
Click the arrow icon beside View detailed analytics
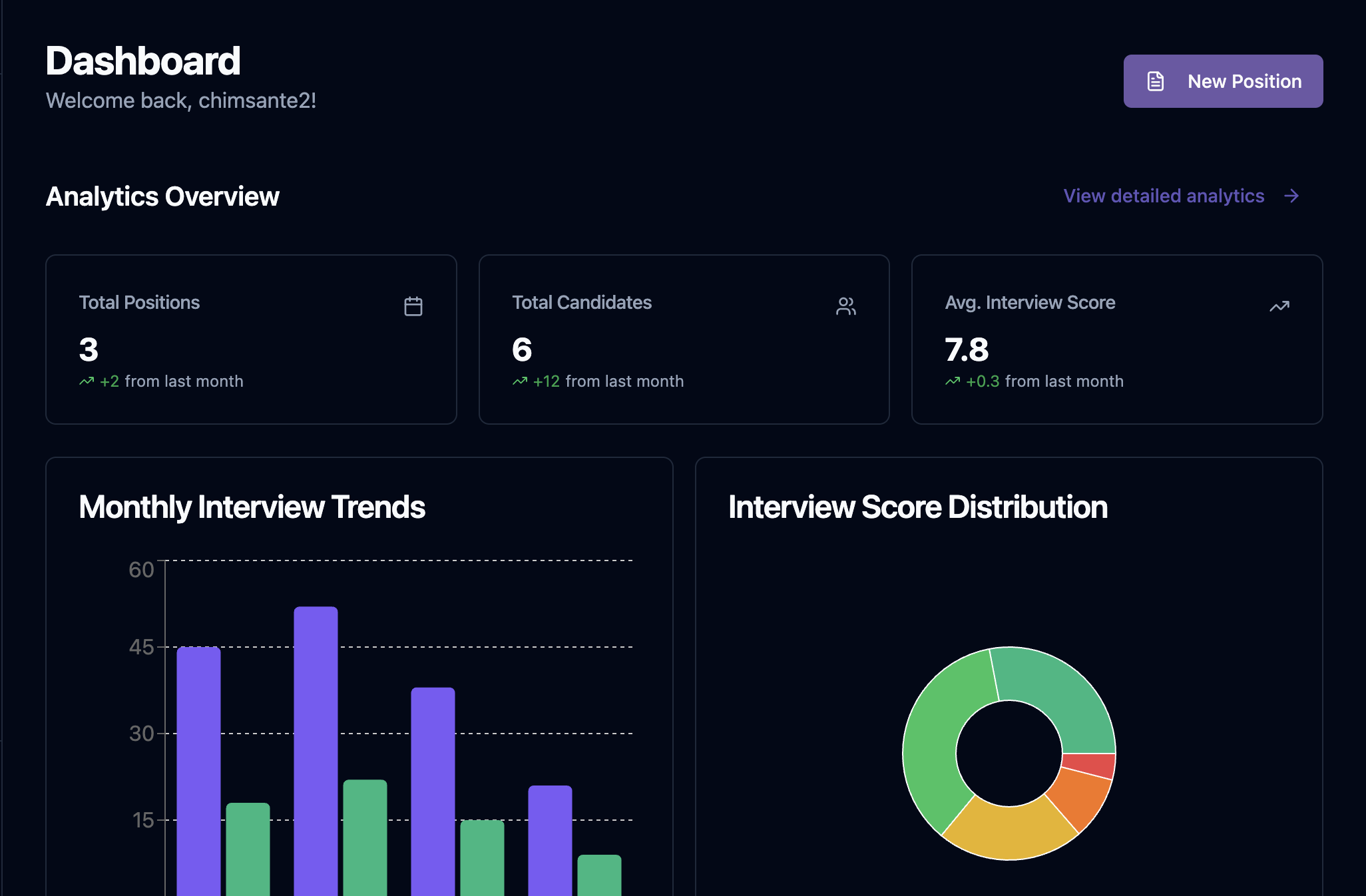1291,196
